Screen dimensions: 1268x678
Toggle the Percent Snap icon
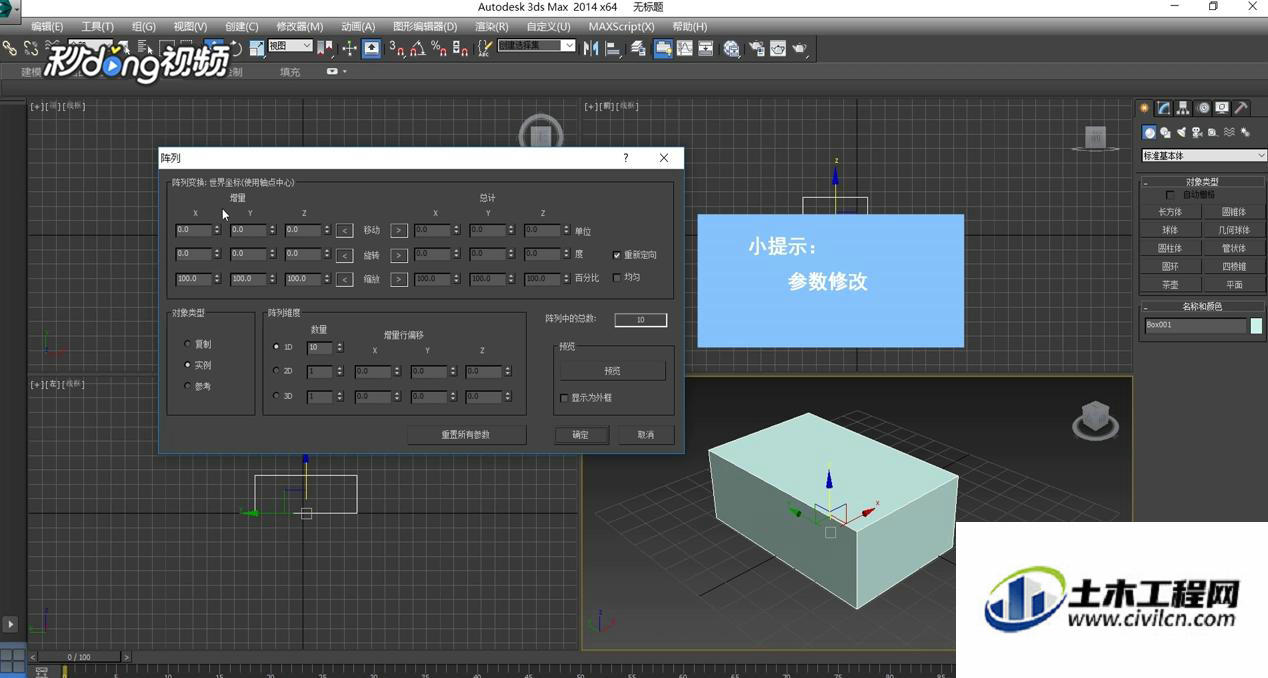click(x=439, y=48)
